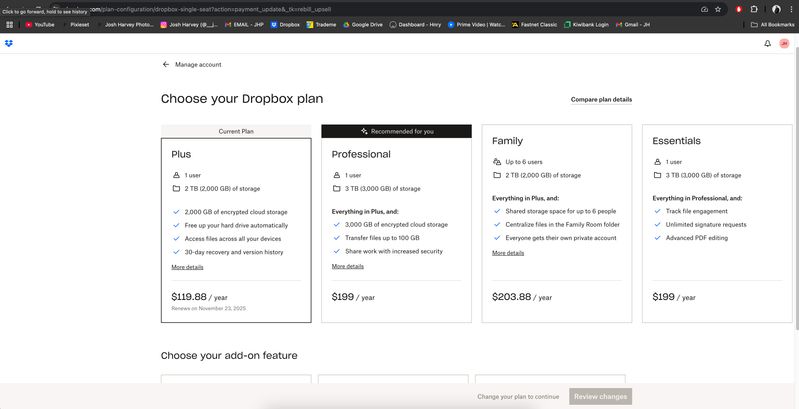Click the Dropbox logo icon
Screen dimensions: 799x409
tap(9, 43)
